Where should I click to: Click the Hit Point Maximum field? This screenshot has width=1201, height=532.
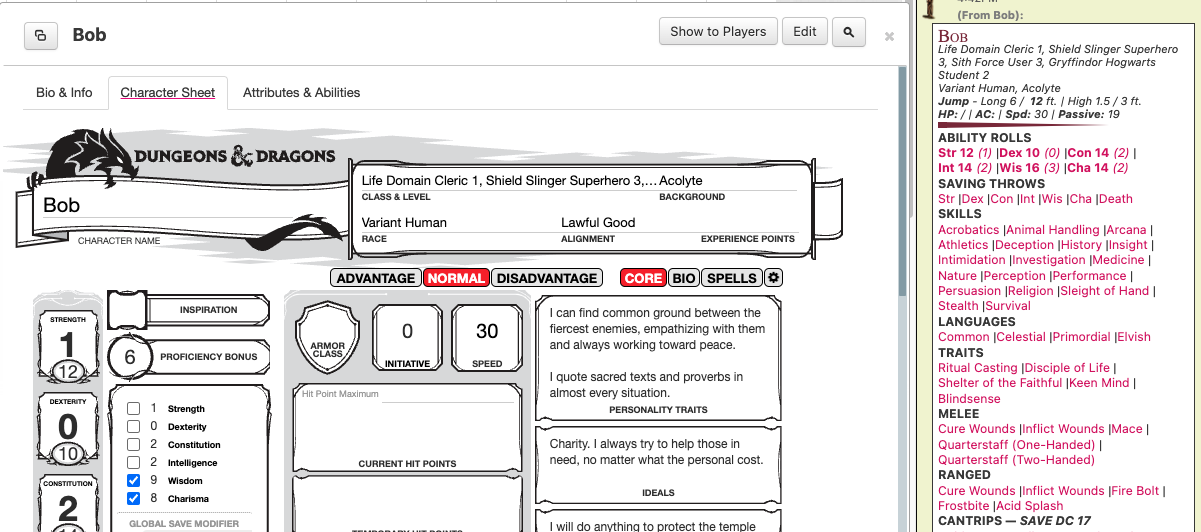pos(448,394)
